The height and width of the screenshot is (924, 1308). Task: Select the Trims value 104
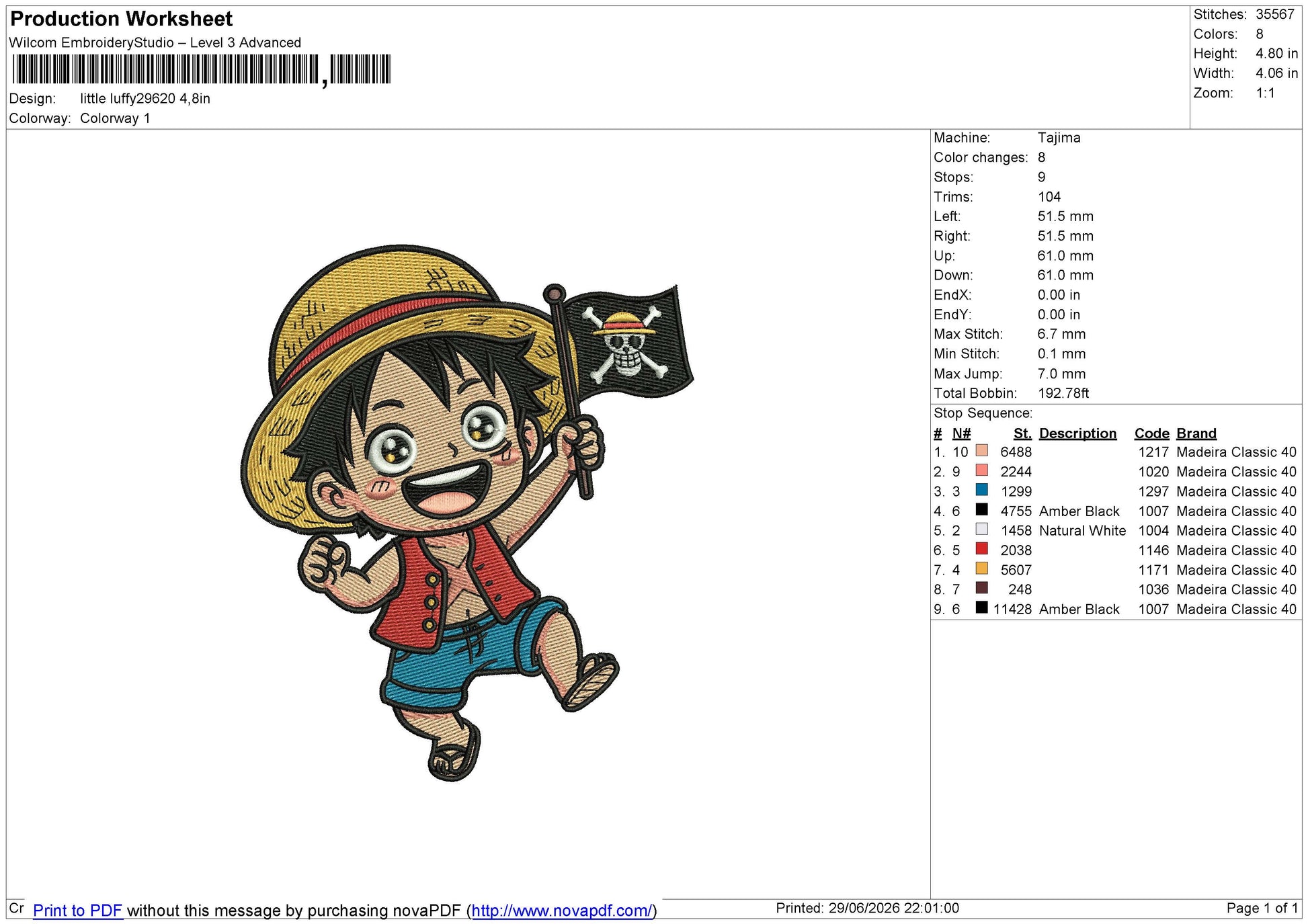[1049, 197]
